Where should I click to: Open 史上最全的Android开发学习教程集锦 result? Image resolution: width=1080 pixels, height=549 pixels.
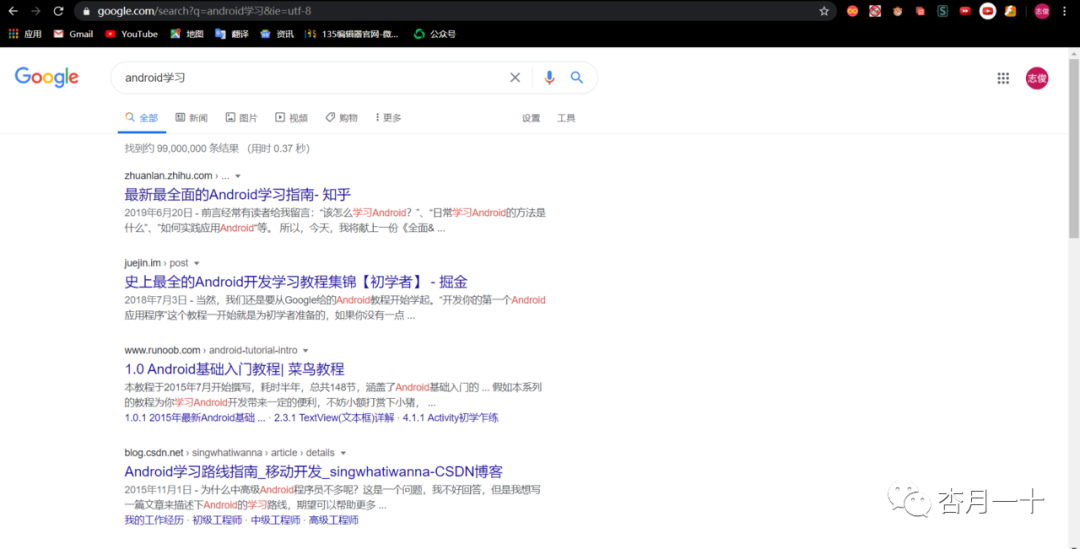pos(296,282)
